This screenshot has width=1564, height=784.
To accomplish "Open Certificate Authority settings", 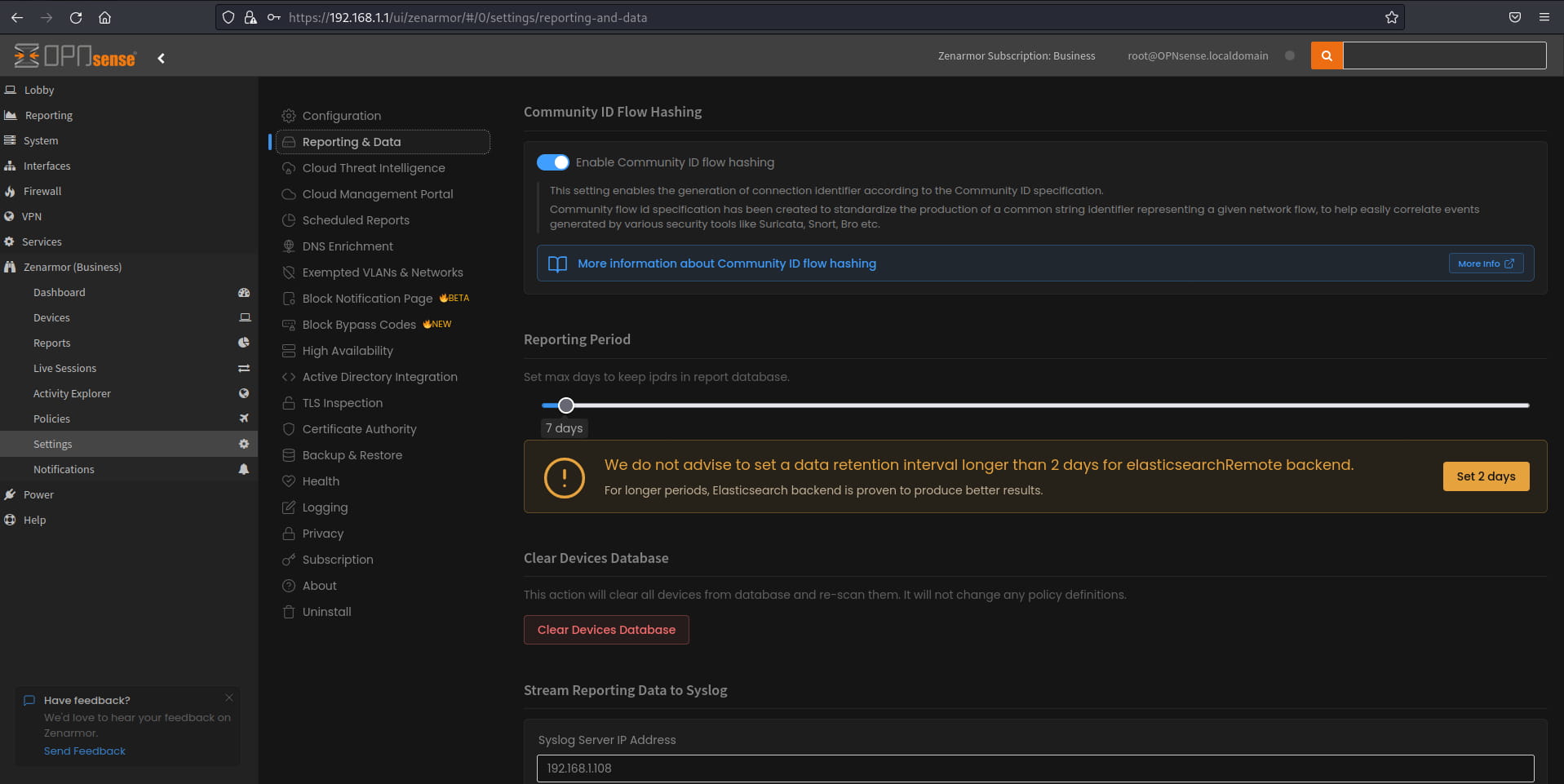I will [x=359, y=429].
